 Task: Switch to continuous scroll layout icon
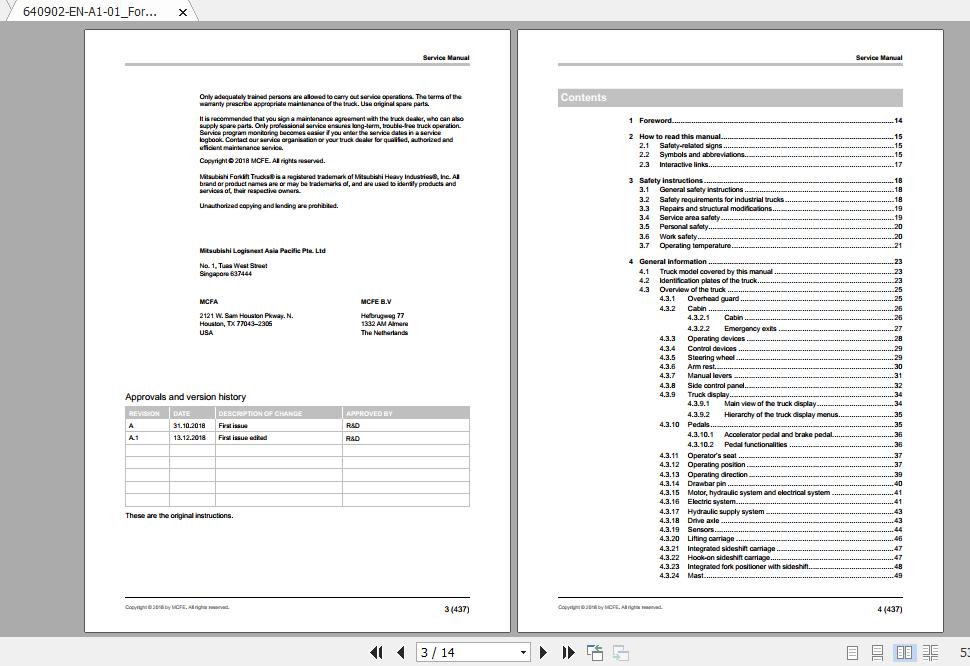coord(877,652)
